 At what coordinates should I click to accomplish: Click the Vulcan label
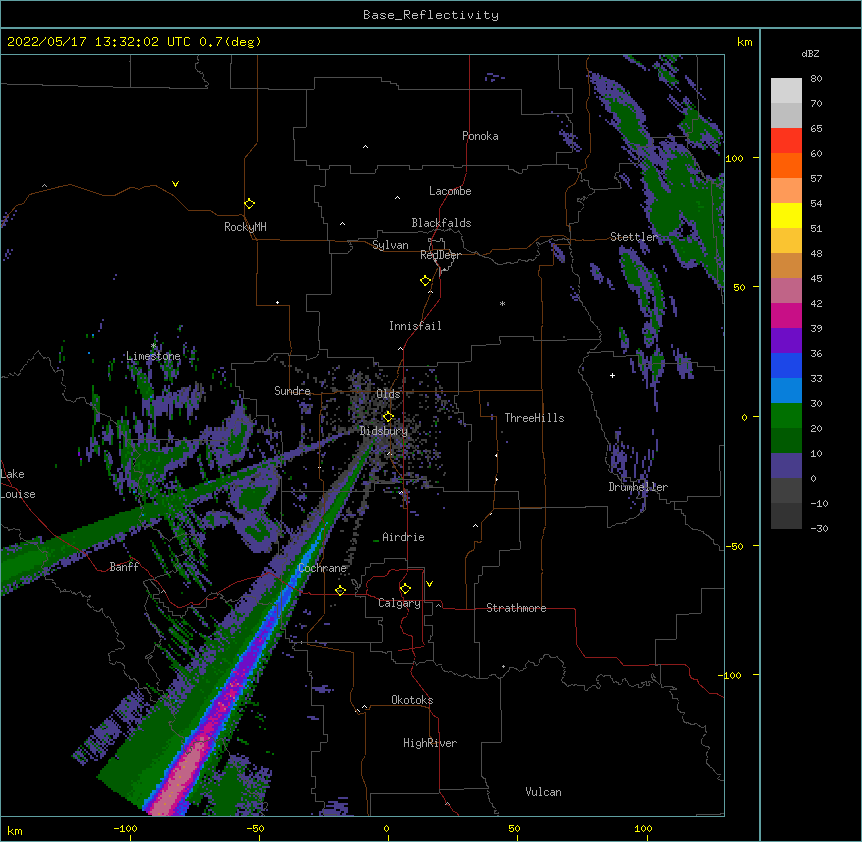(x=543, y=792)
